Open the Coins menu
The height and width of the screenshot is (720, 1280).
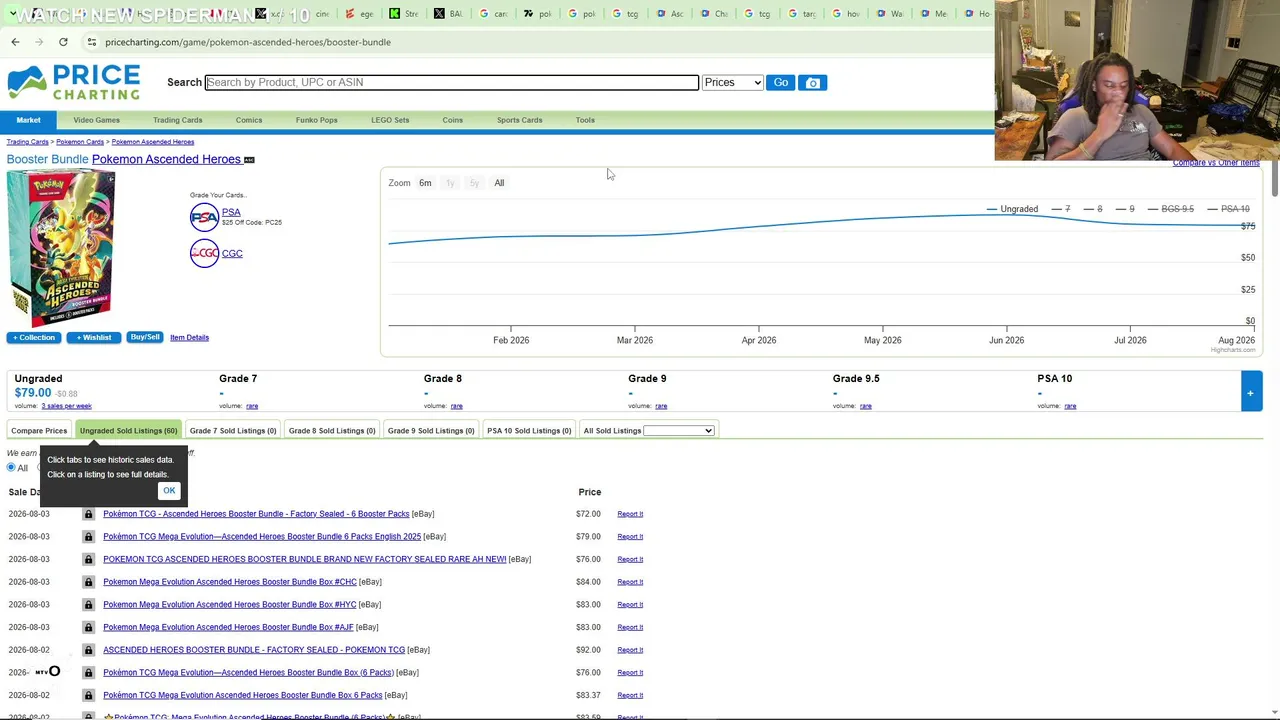(452, 120)
